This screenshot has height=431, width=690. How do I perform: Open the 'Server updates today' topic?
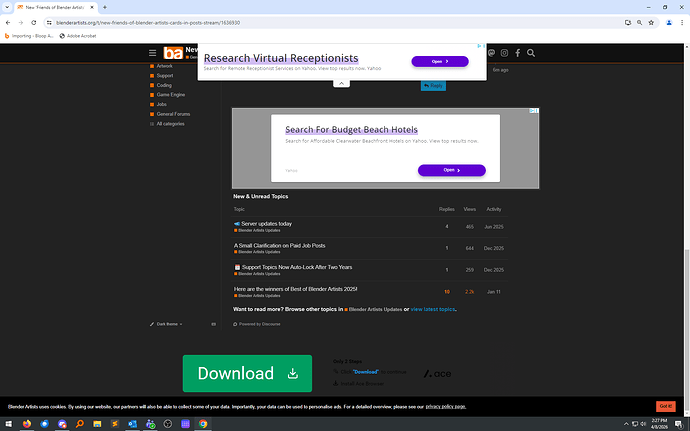tap(266, 224)
